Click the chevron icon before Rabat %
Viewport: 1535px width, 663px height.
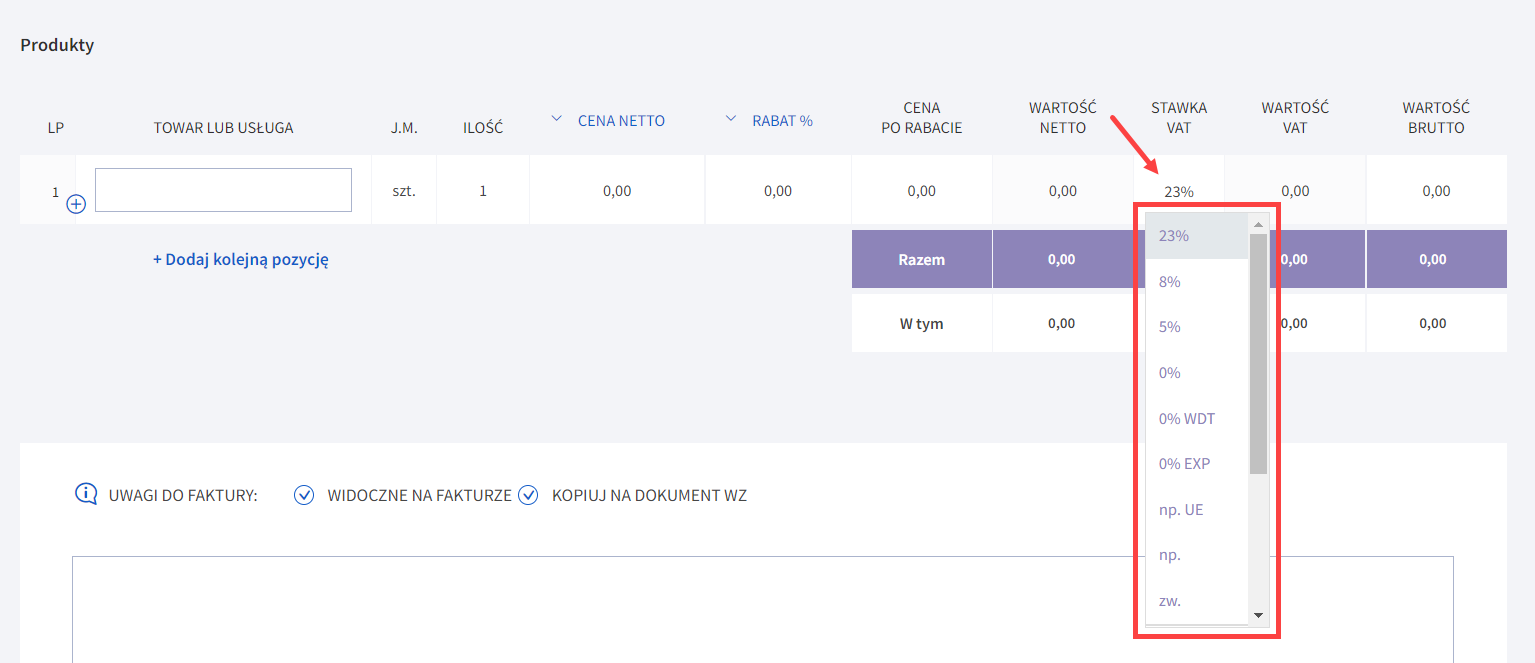pyautogui.click(x=731, y=120)
